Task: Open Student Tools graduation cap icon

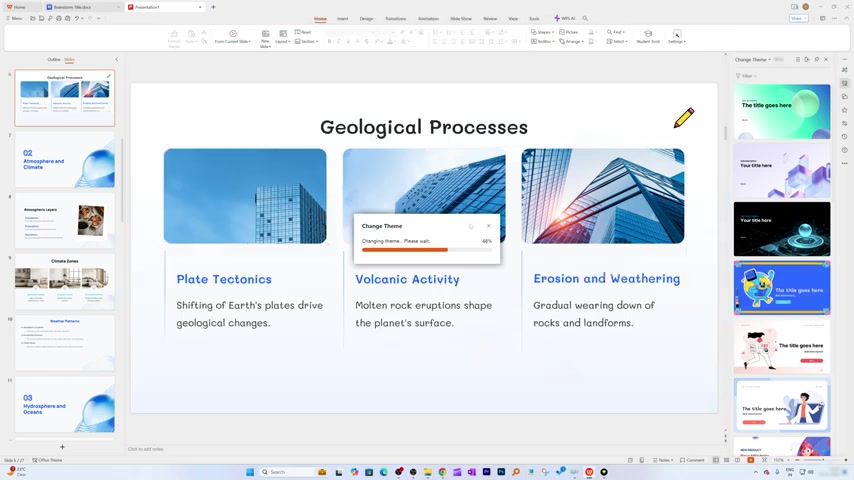Action: pos(648,33)
